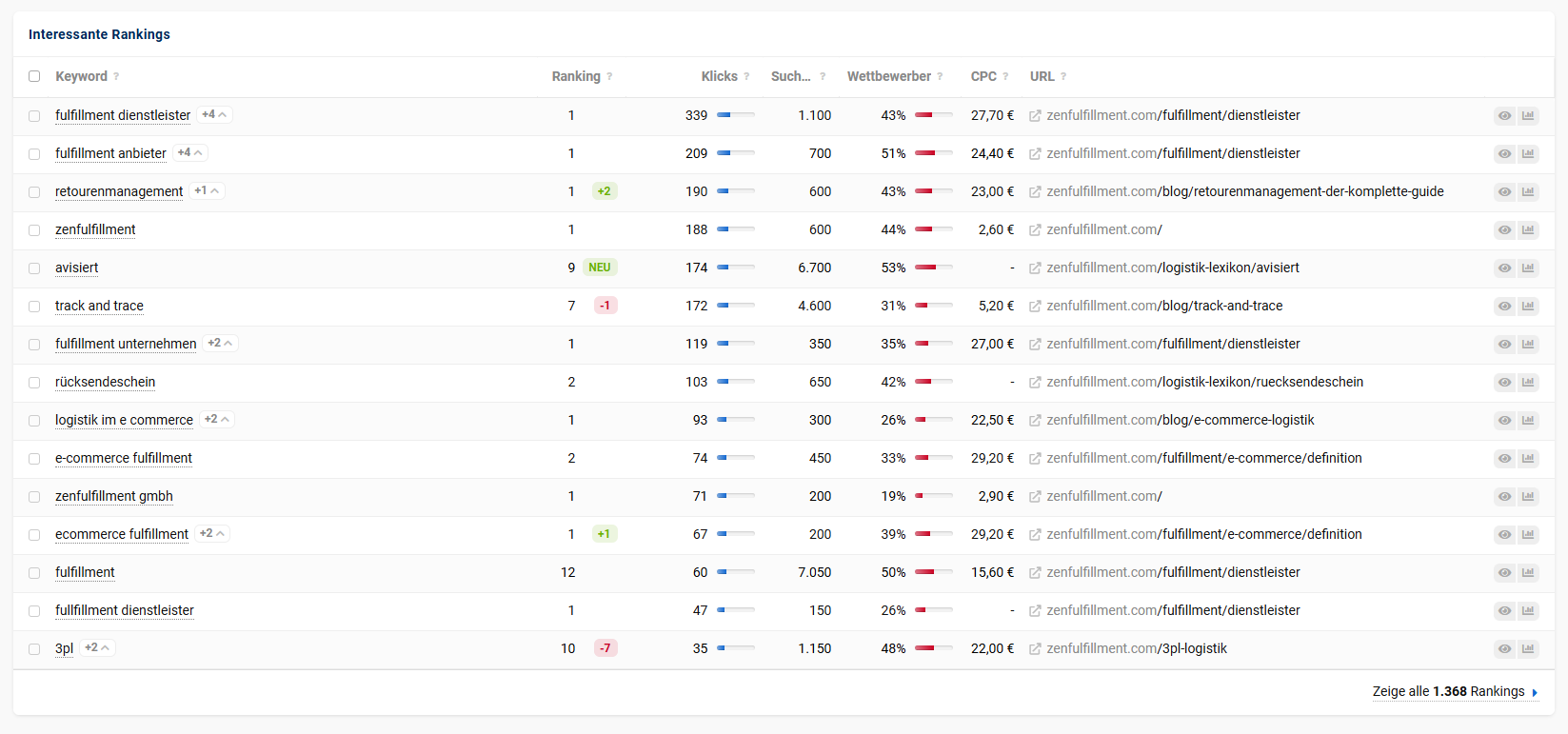Show help question mark next to Ranking
The height and width of the screenshot is (734, 1568).
tap(609, 77)
